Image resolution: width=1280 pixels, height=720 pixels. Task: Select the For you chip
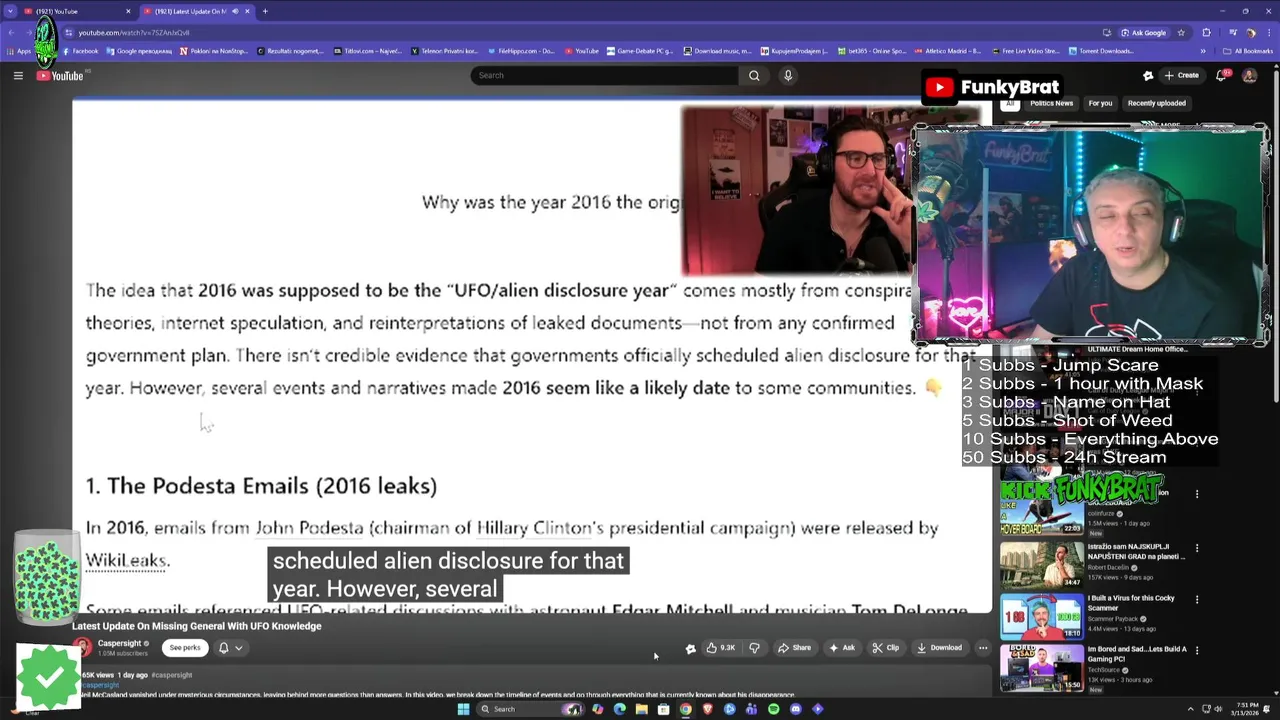click(1100, 103)
